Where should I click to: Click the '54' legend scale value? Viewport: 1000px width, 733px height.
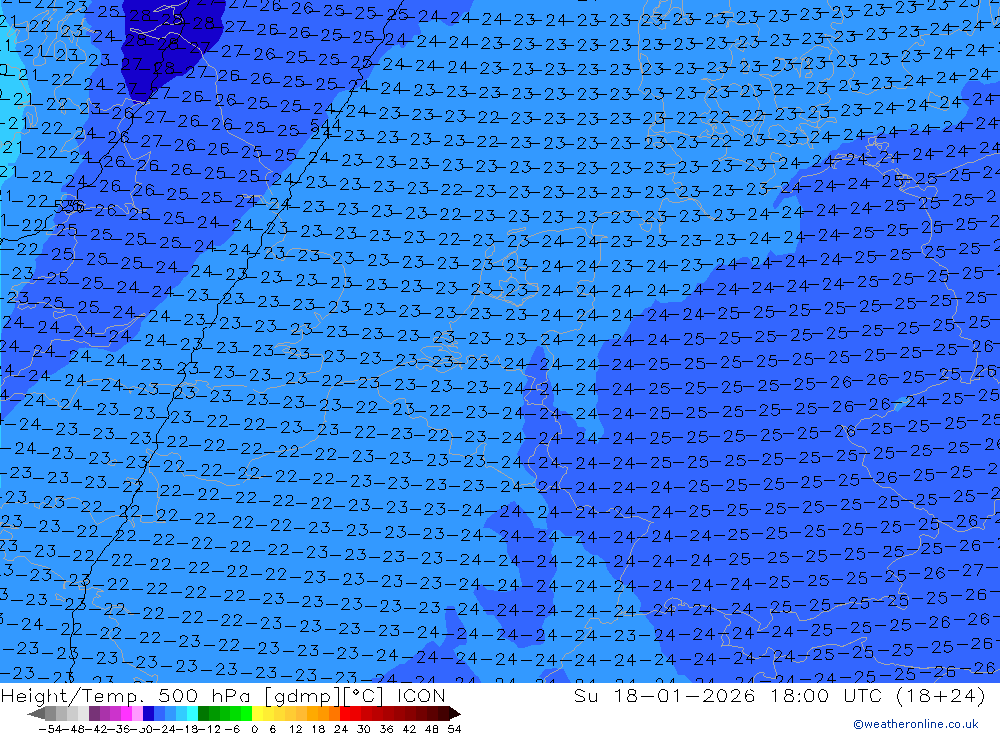454,729
